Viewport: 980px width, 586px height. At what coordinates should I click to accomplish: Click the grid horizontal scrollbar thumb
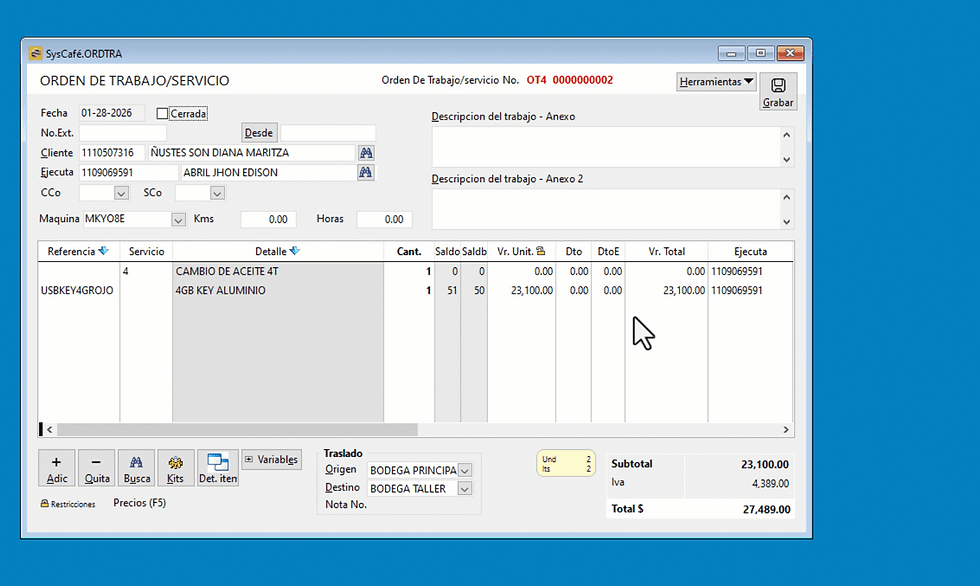click(237, 430)
